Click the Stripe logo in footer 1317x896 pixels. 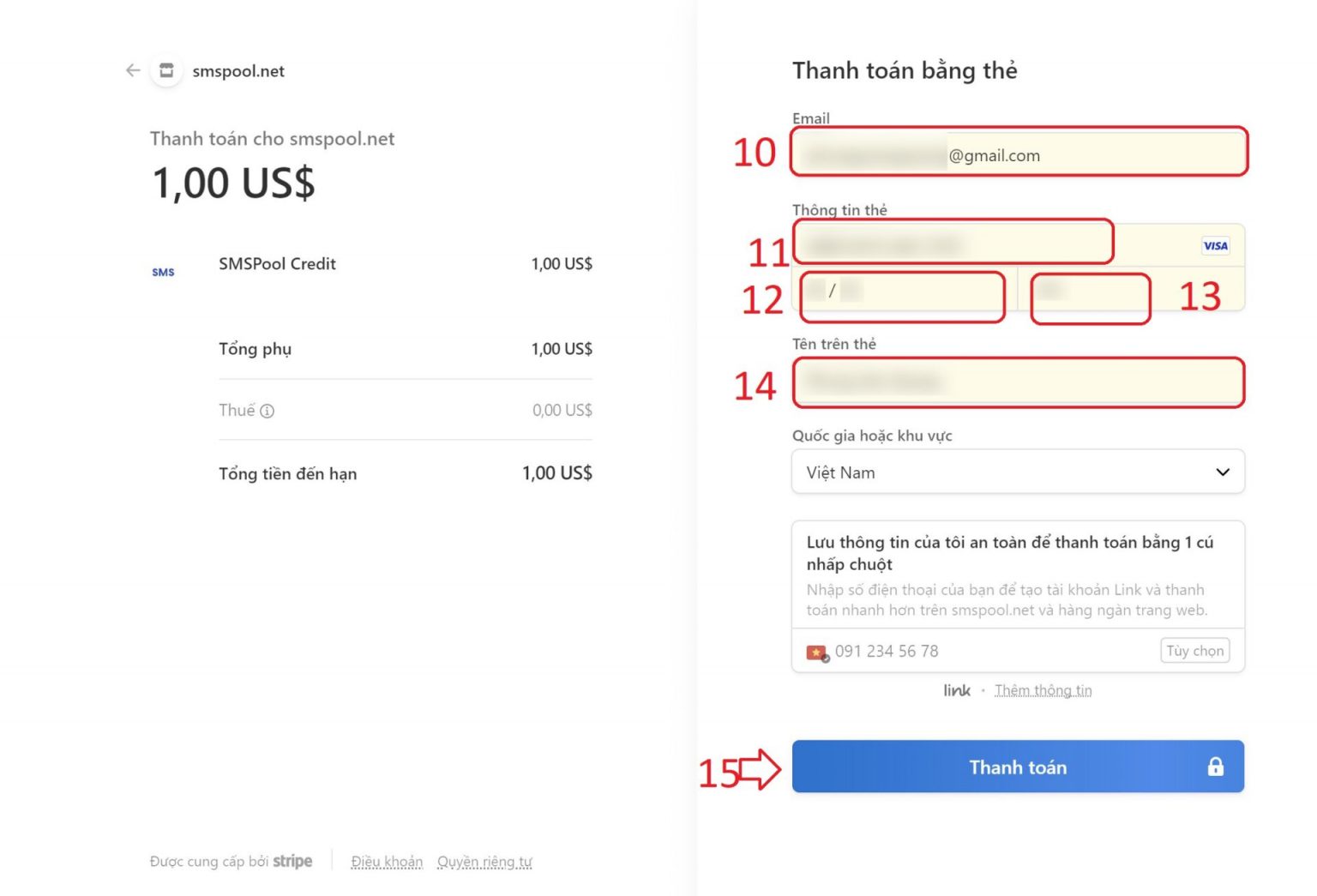click(292, 862)
